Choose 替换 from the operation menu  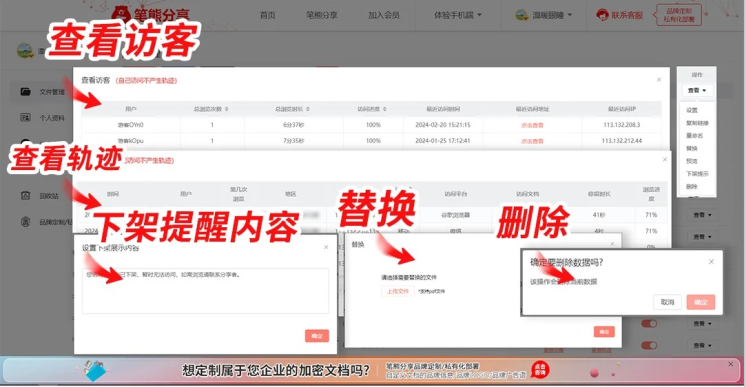692,149
